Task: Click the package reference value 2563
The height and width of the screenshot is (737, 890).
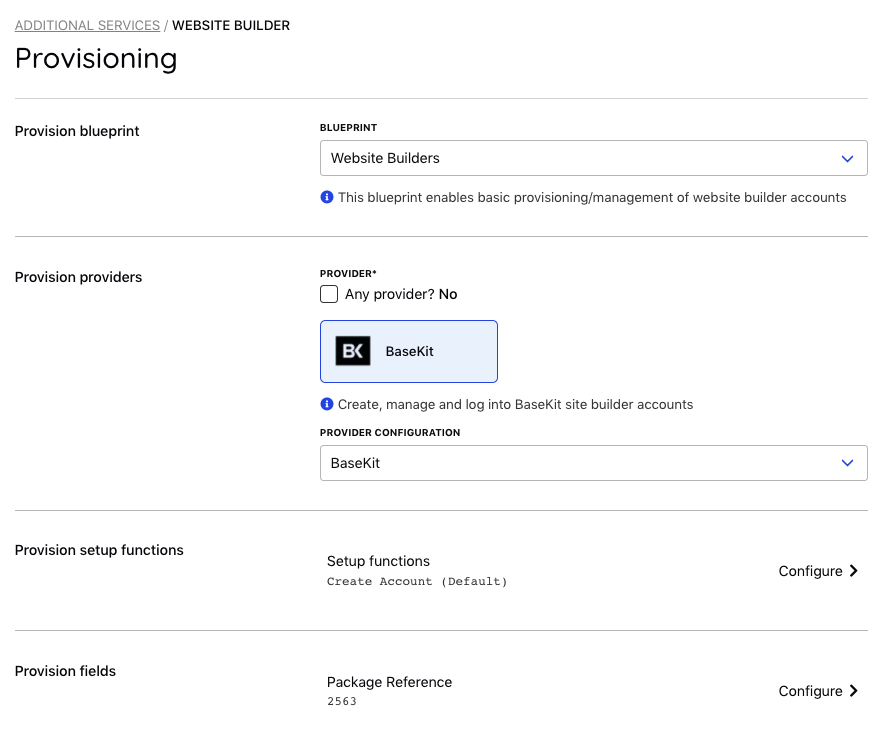Action: point(342,701)
